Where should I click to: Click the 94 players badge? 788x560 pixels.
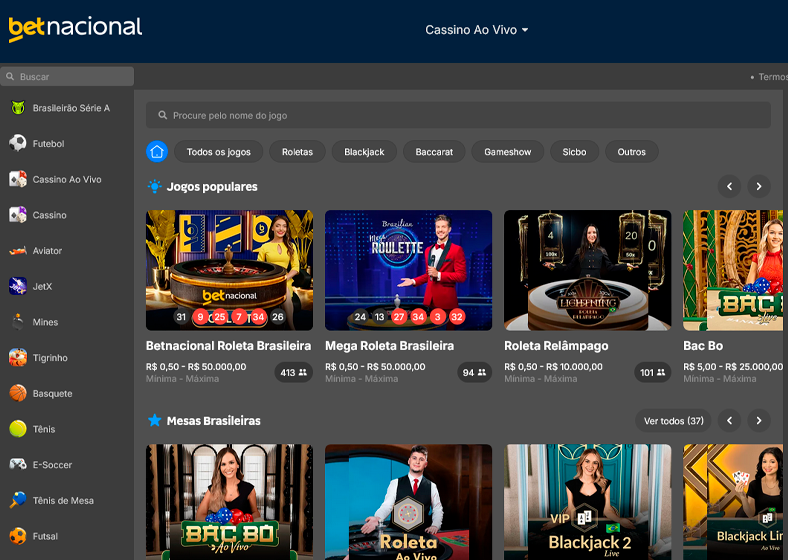[x=474, y=372]
